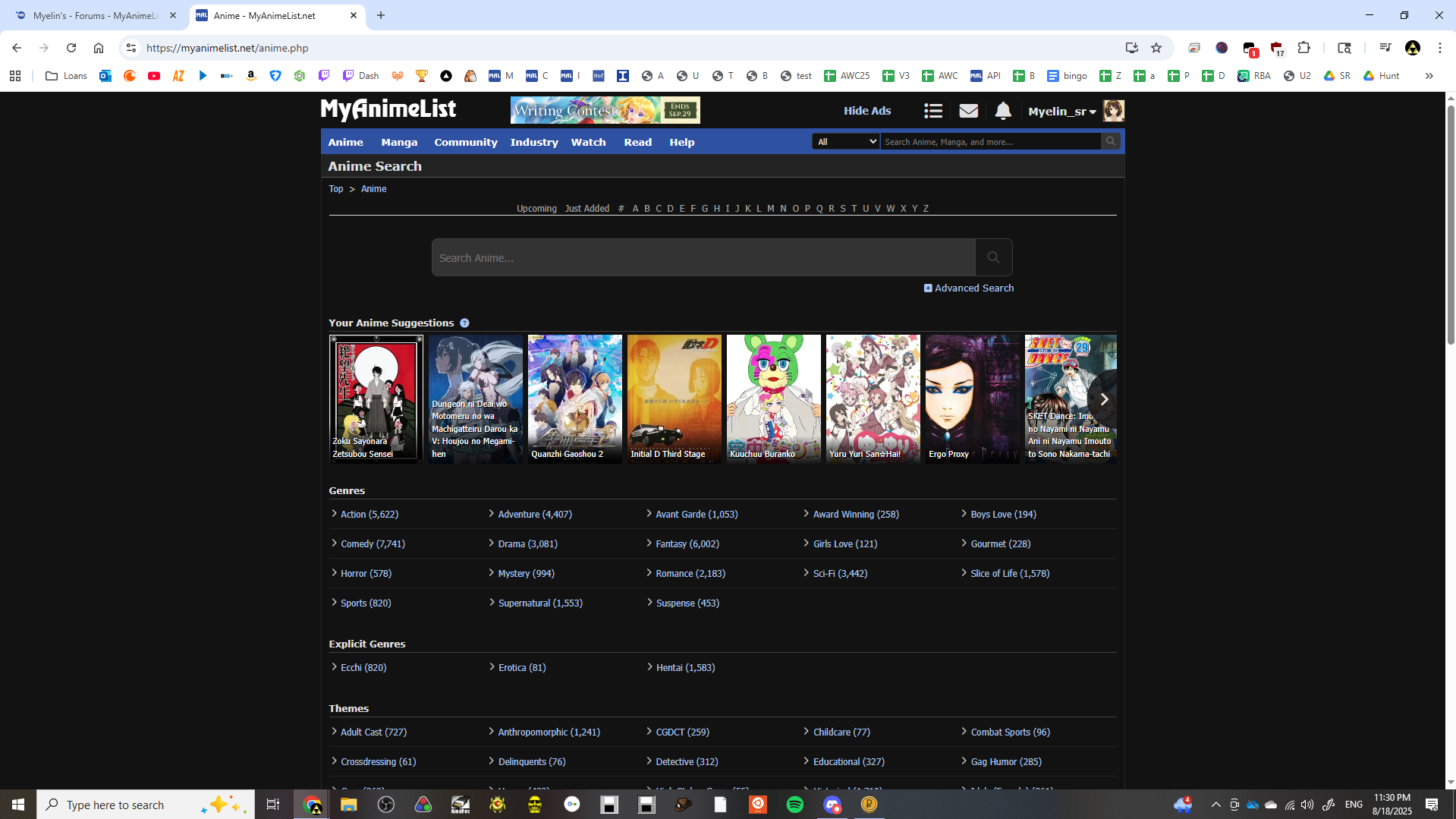Open the Anime navigation menu

[x=345, y=142]
